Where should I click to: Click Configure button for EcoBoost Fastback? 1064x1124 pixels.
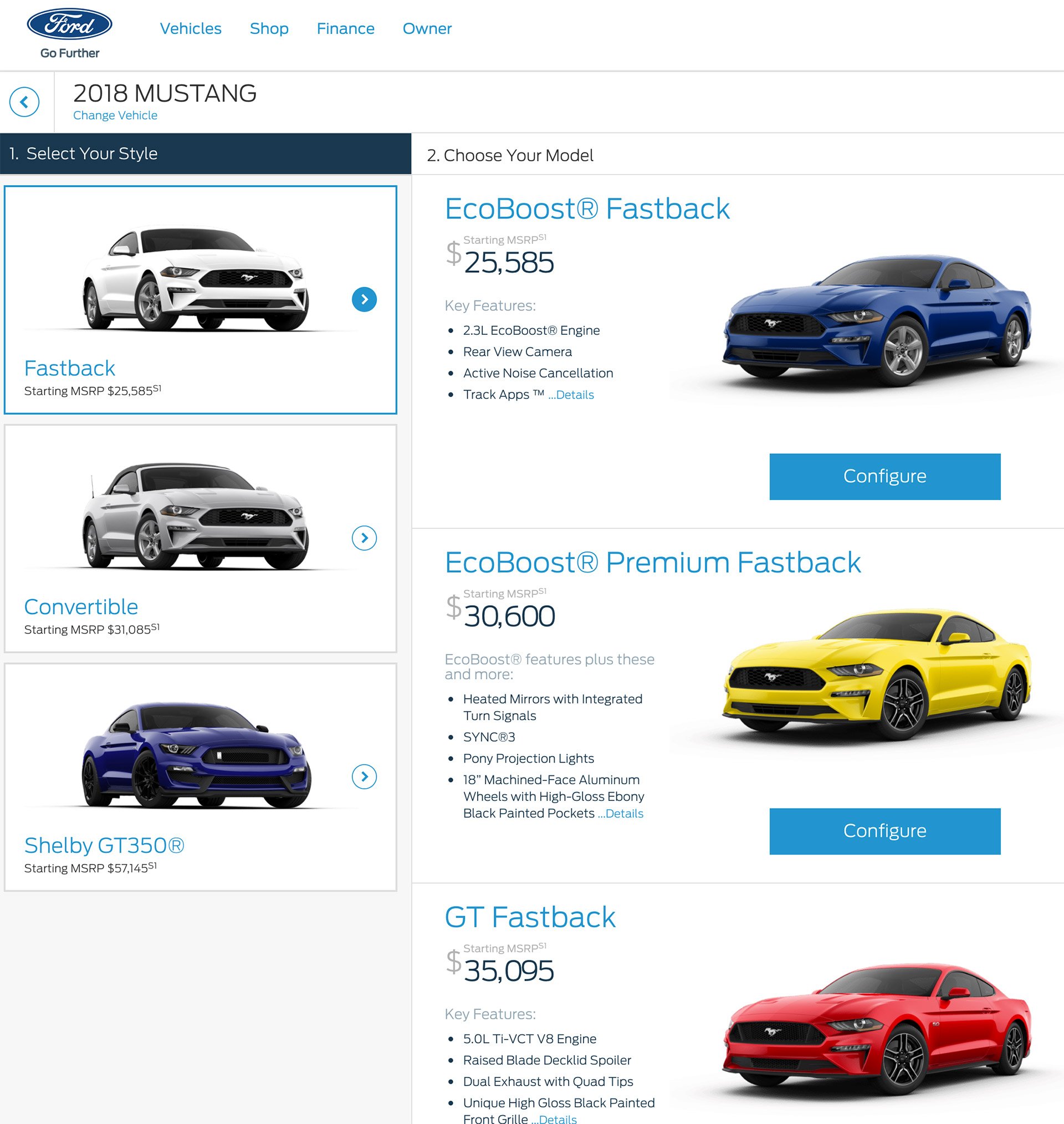tap(885, 476)
